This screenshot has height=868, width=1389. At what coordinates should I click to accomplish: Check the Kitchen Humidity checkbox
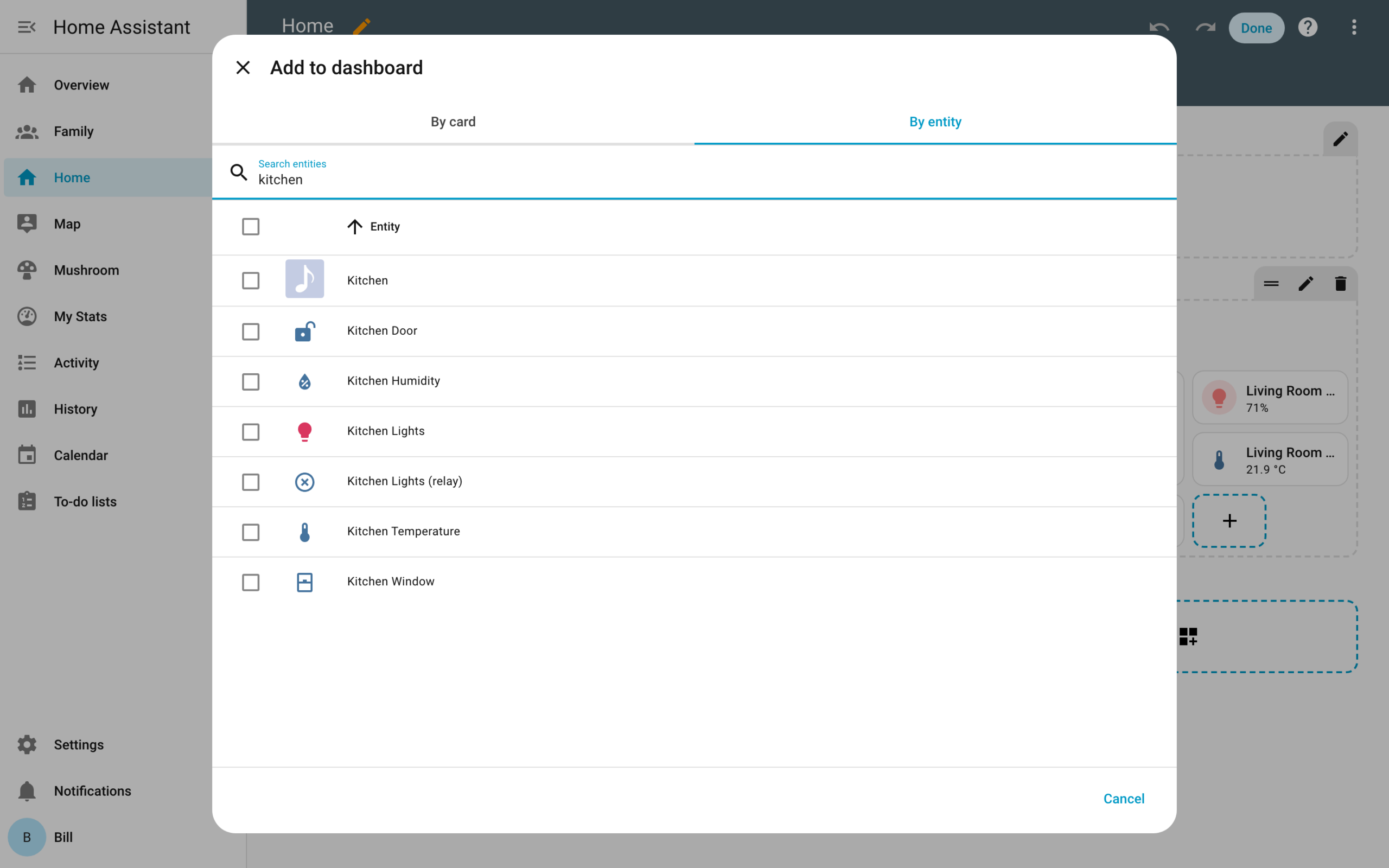251,381
